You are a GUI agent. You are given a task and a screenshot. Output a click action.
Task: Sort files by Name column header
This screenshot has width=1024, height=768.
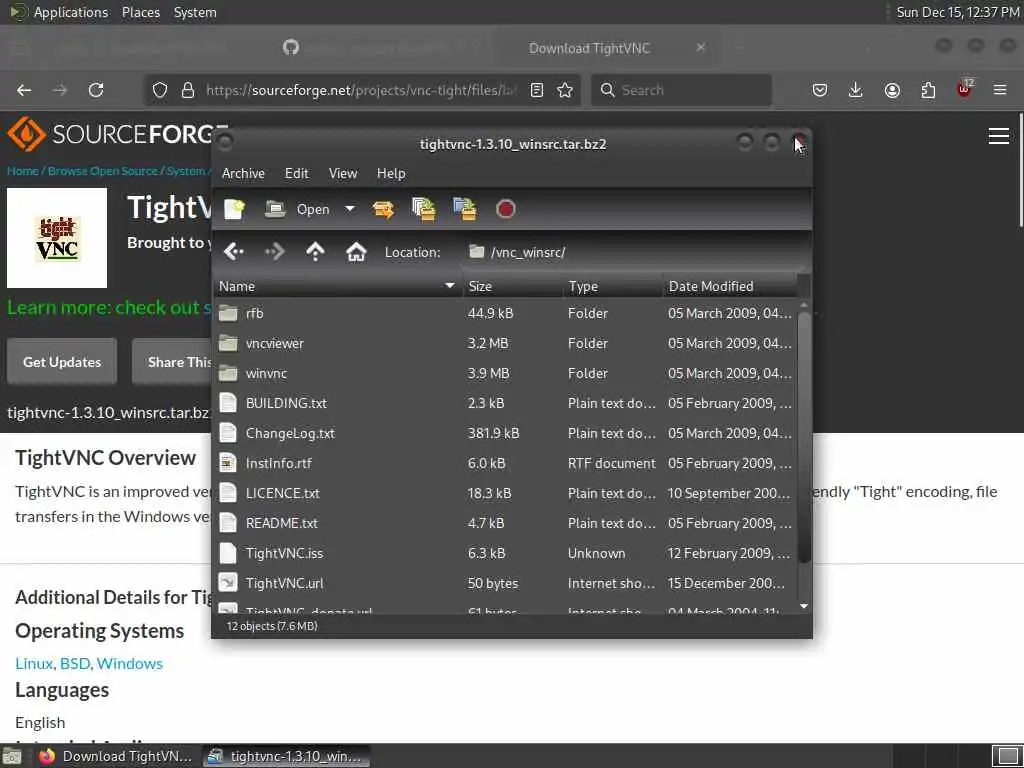[x=338, y=286]
